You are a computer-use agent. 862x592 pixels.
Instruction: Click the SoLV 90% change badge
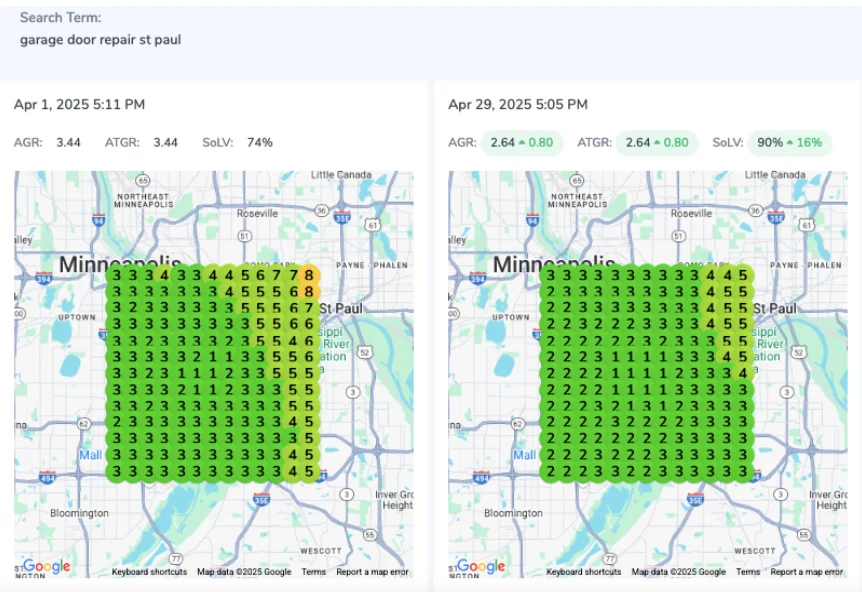click(x=789, y=143)
